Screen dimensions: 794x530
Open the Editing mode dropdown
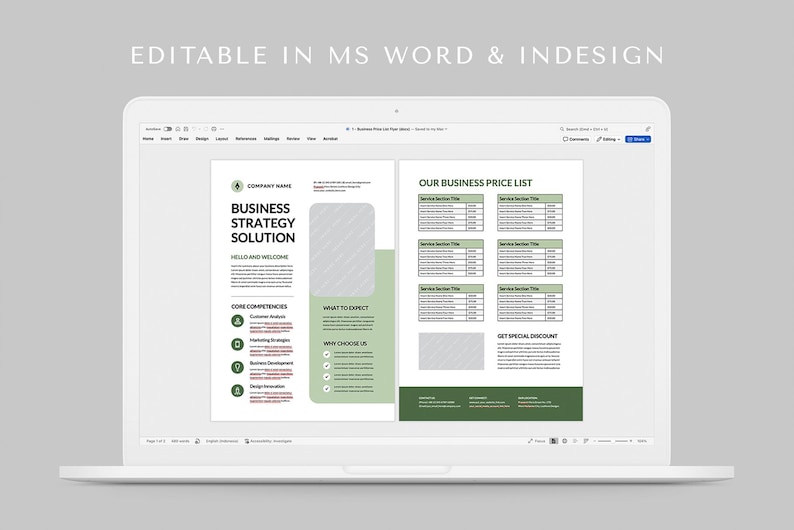pos(608,139)
